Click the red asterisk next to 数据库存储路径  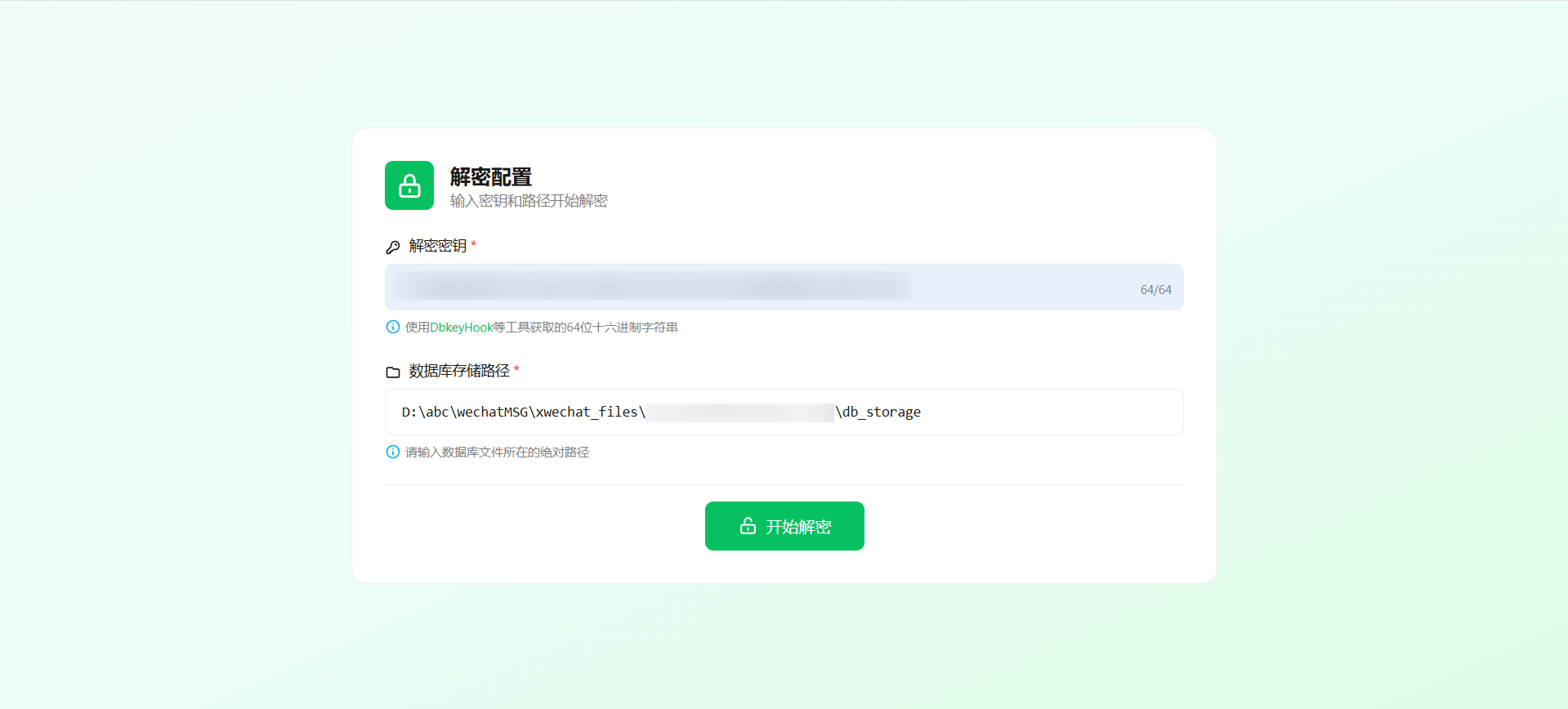click(x=516, y=370)
